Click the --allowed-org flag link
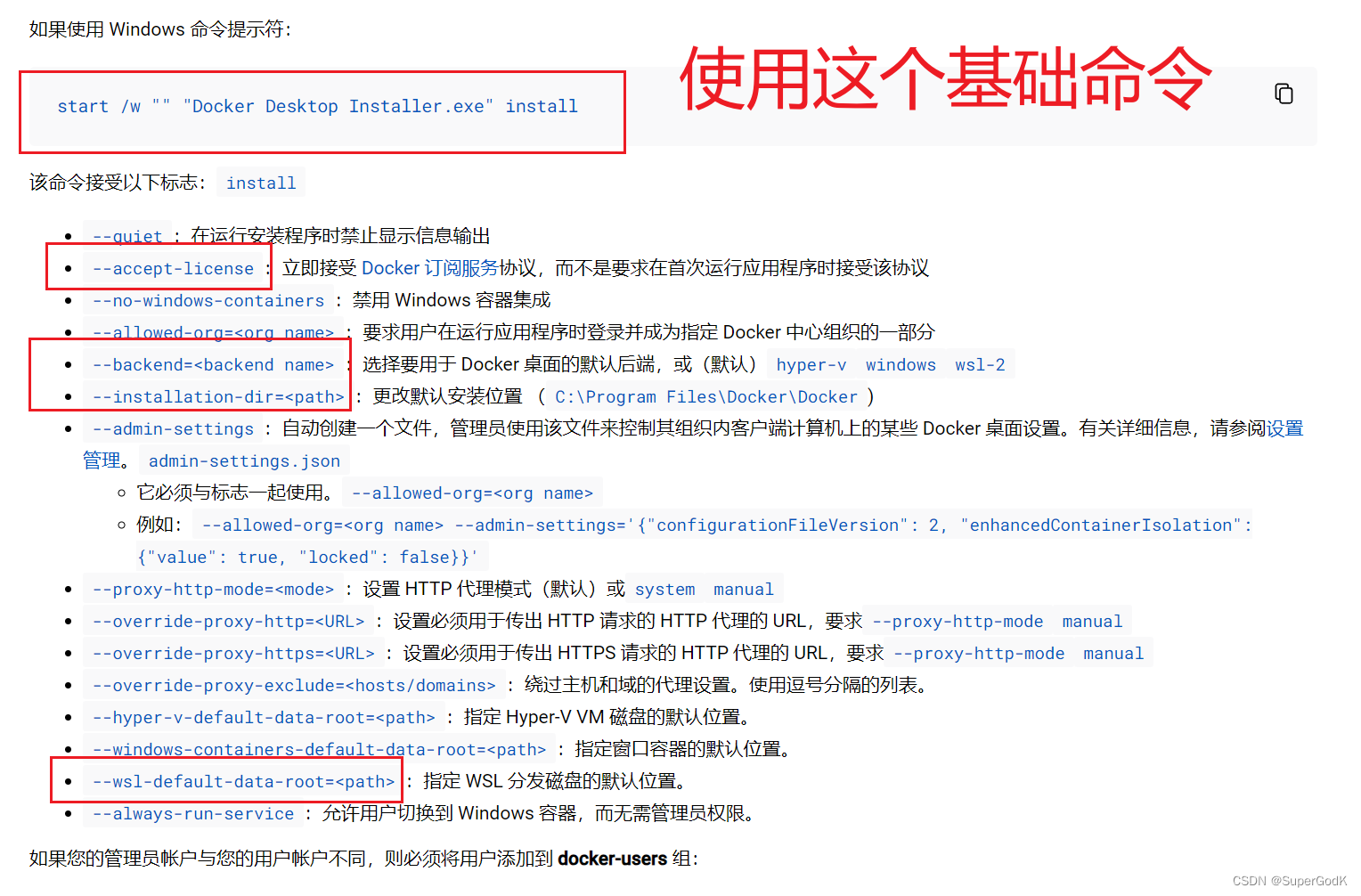Screen dimensions: 1361x896 click(x=213, y=332)
